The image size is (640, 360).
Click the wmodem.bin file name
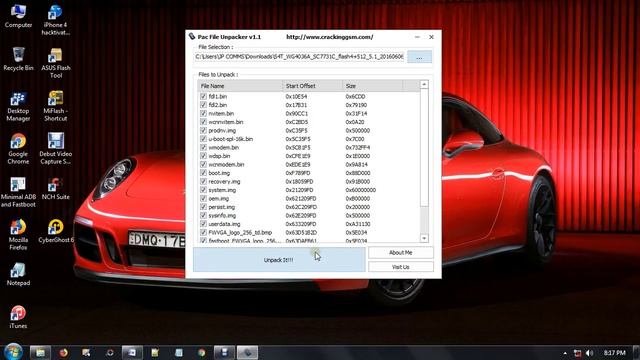coord(223,147)
